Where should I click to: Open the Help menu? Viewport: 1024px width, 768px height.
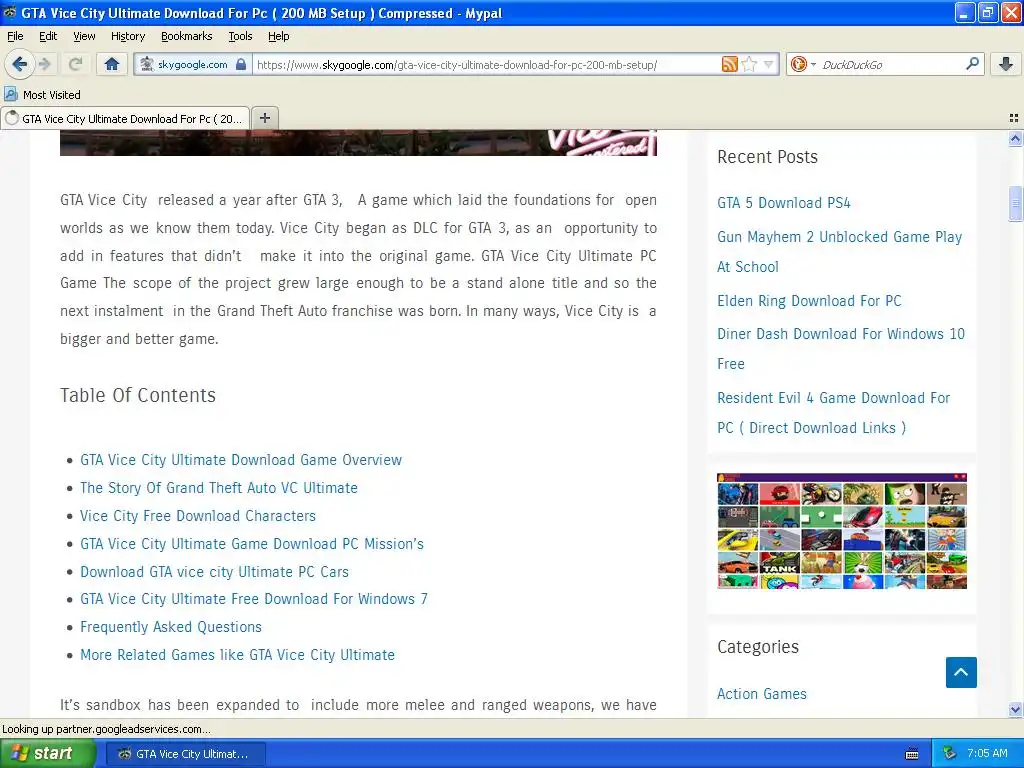pyautogui.click(x=278, y=36)
